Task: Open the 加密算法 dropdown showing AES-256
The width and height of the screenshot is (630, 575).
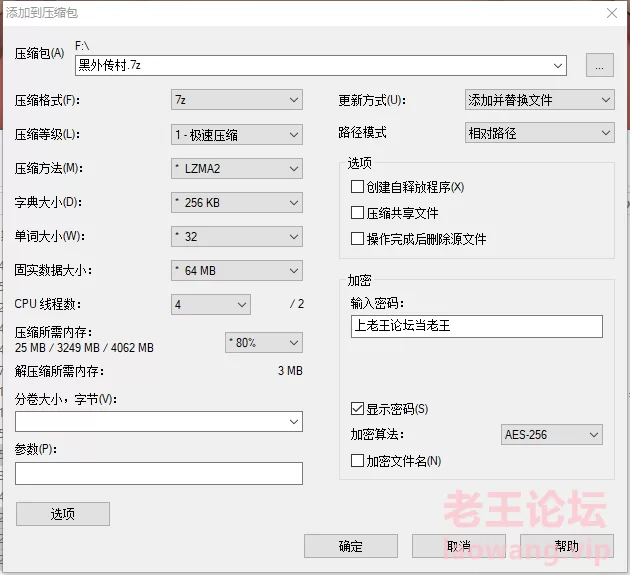Action: click(x=552, y=434)
